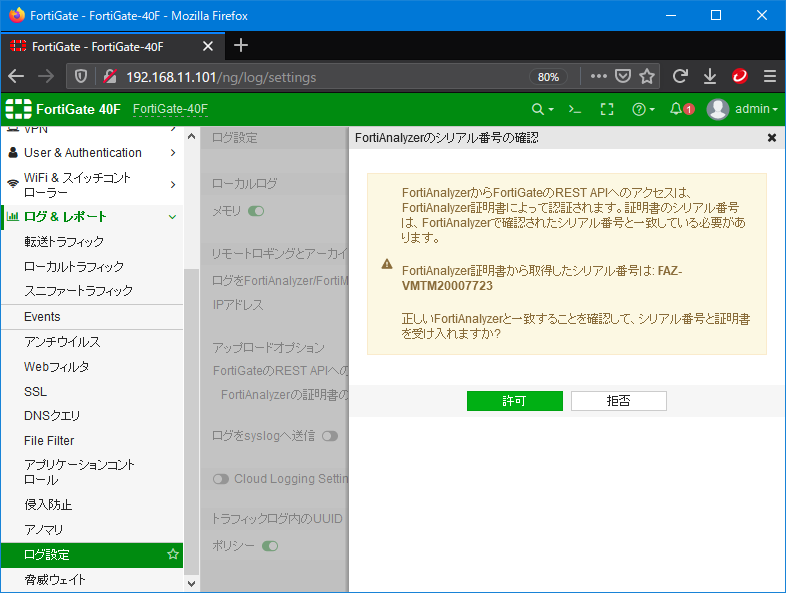
Task: Open tracking protection shield icon
Action: click(x=81, y=77)
